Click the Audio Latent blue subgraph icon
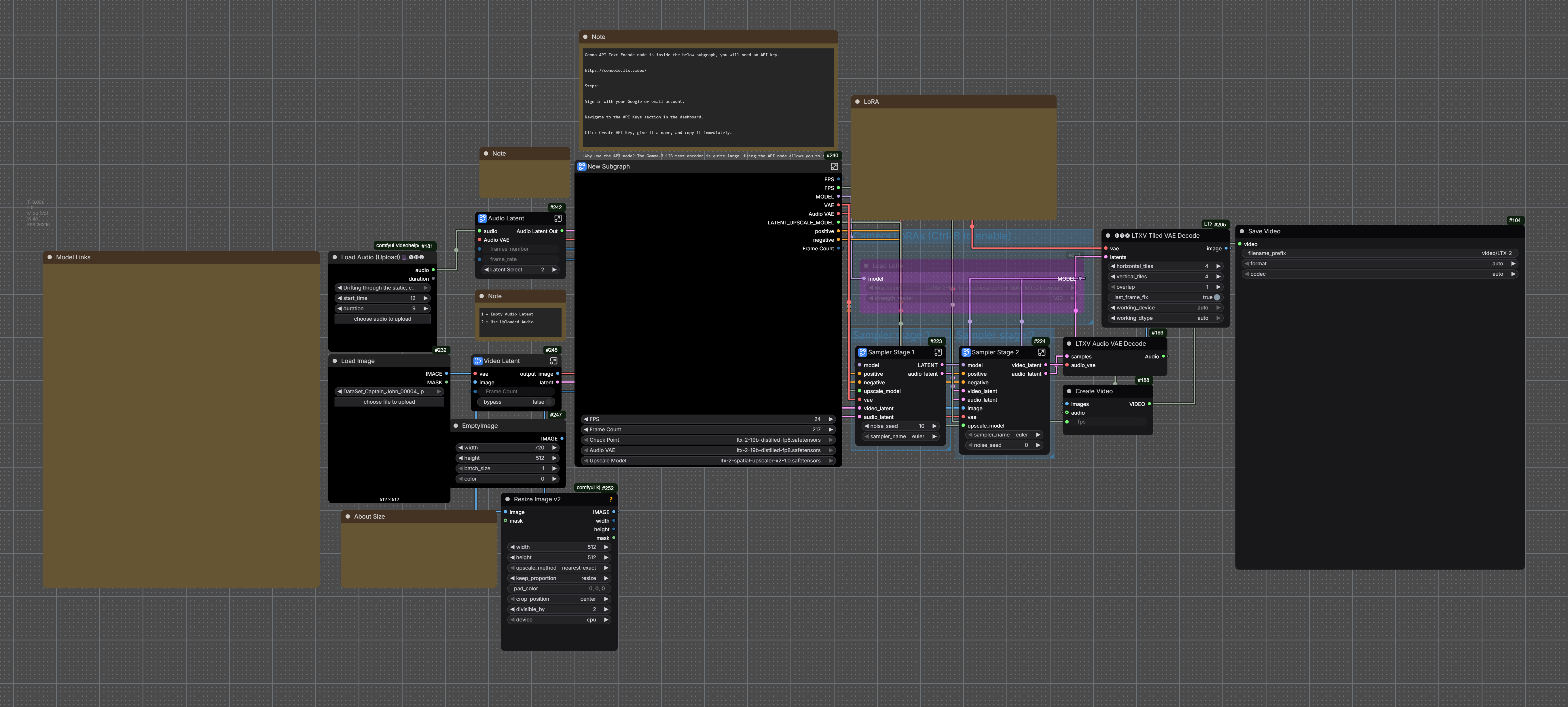1568x707 pixels. (482, 218)
